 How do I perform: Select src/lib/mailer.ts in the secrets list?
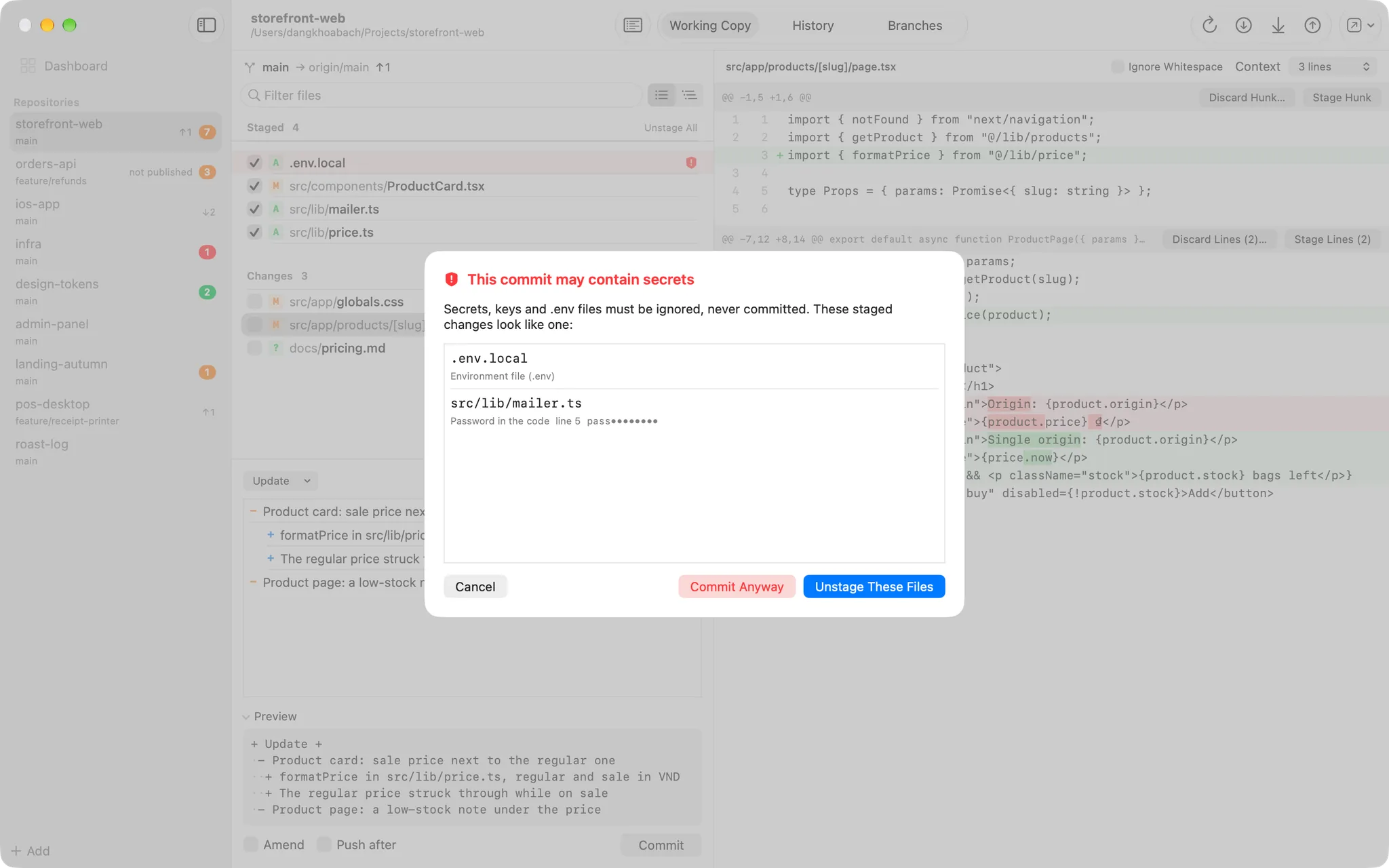pyautogui.click(x=694, y=411)
